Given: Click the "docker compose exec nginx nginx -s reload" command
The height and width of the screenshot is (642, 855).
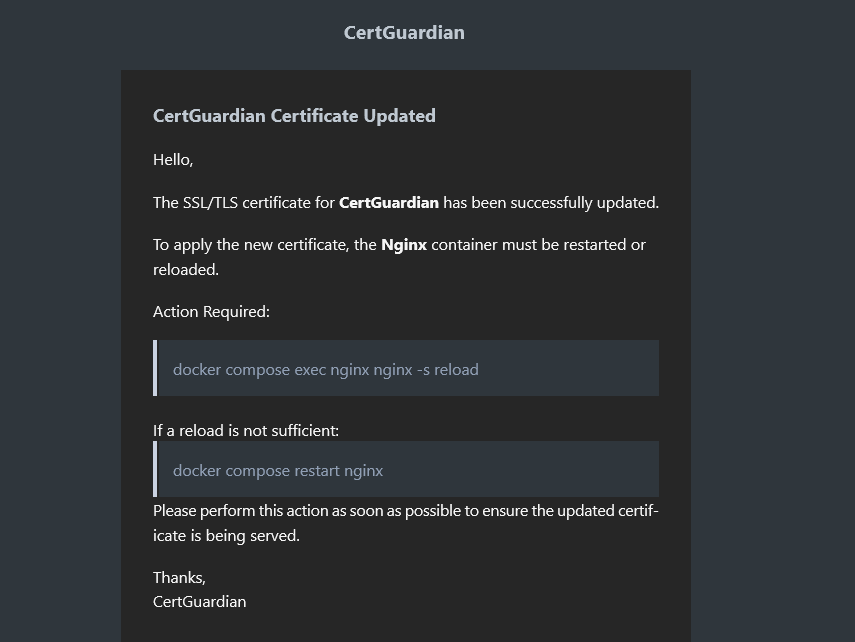Looking at the screenshot, I should click(326, 370).
